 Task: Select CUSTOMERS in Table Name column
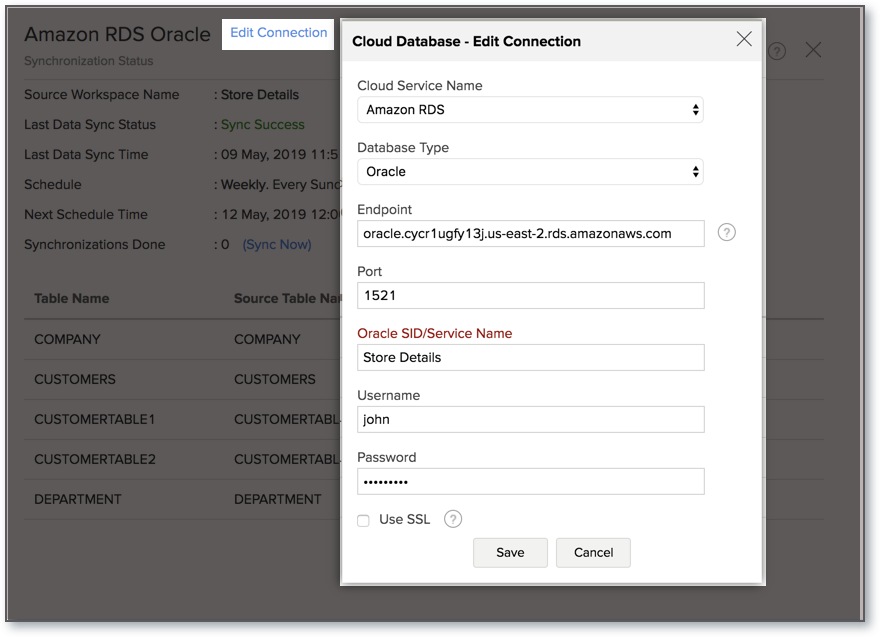pyautogui.click(x=75, y=379)
